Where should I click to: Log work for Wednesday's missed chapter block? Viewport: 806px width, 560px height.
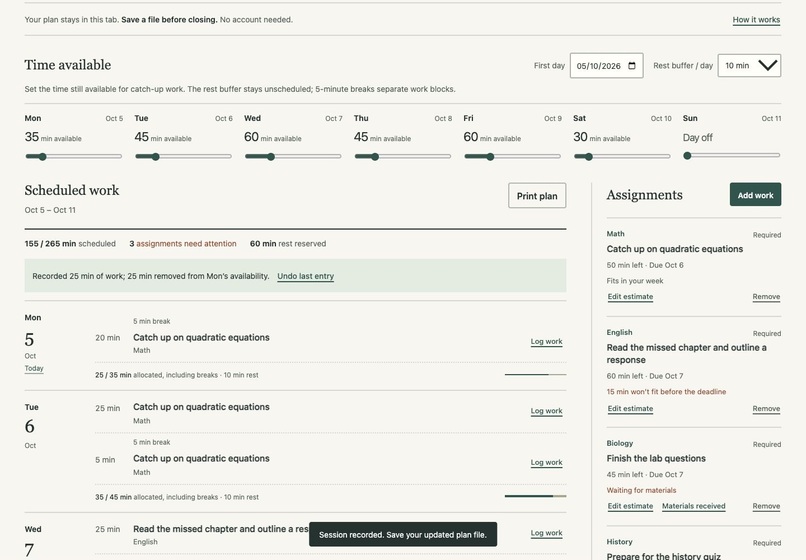546,533
